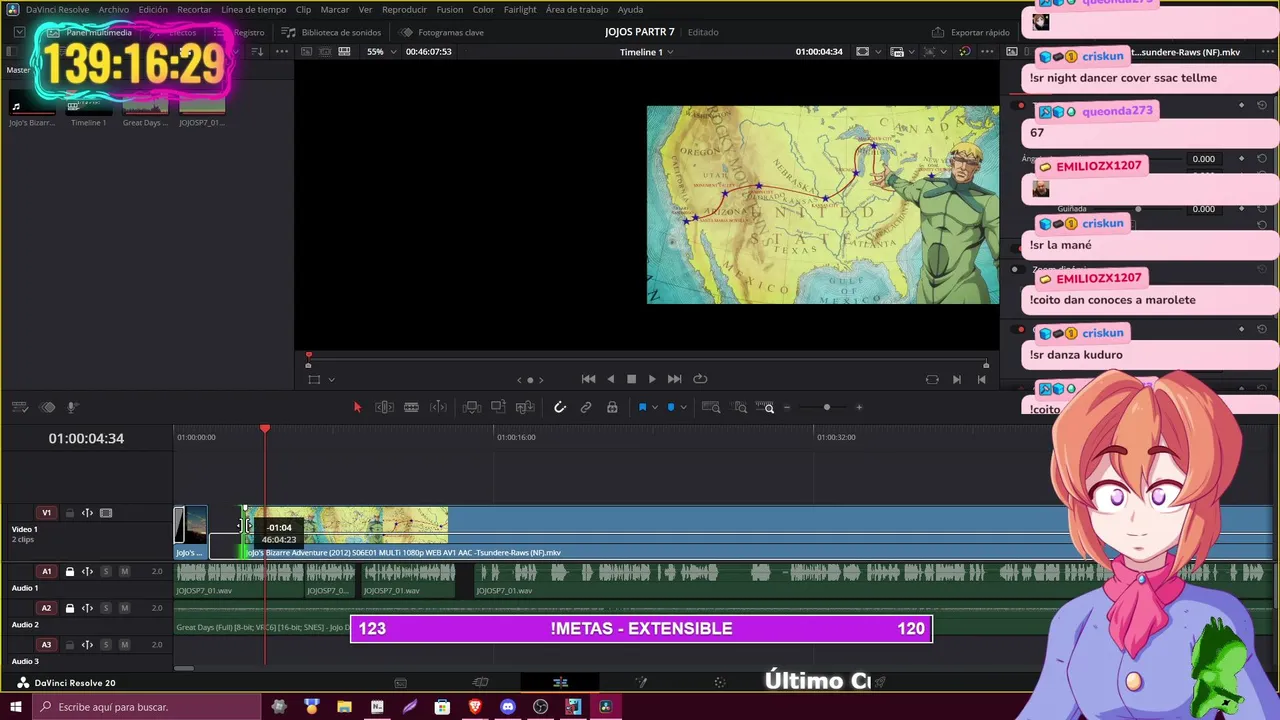
Task: Select Timeline 1 thumbnail in media pool
Action: (x=88, y=108)
